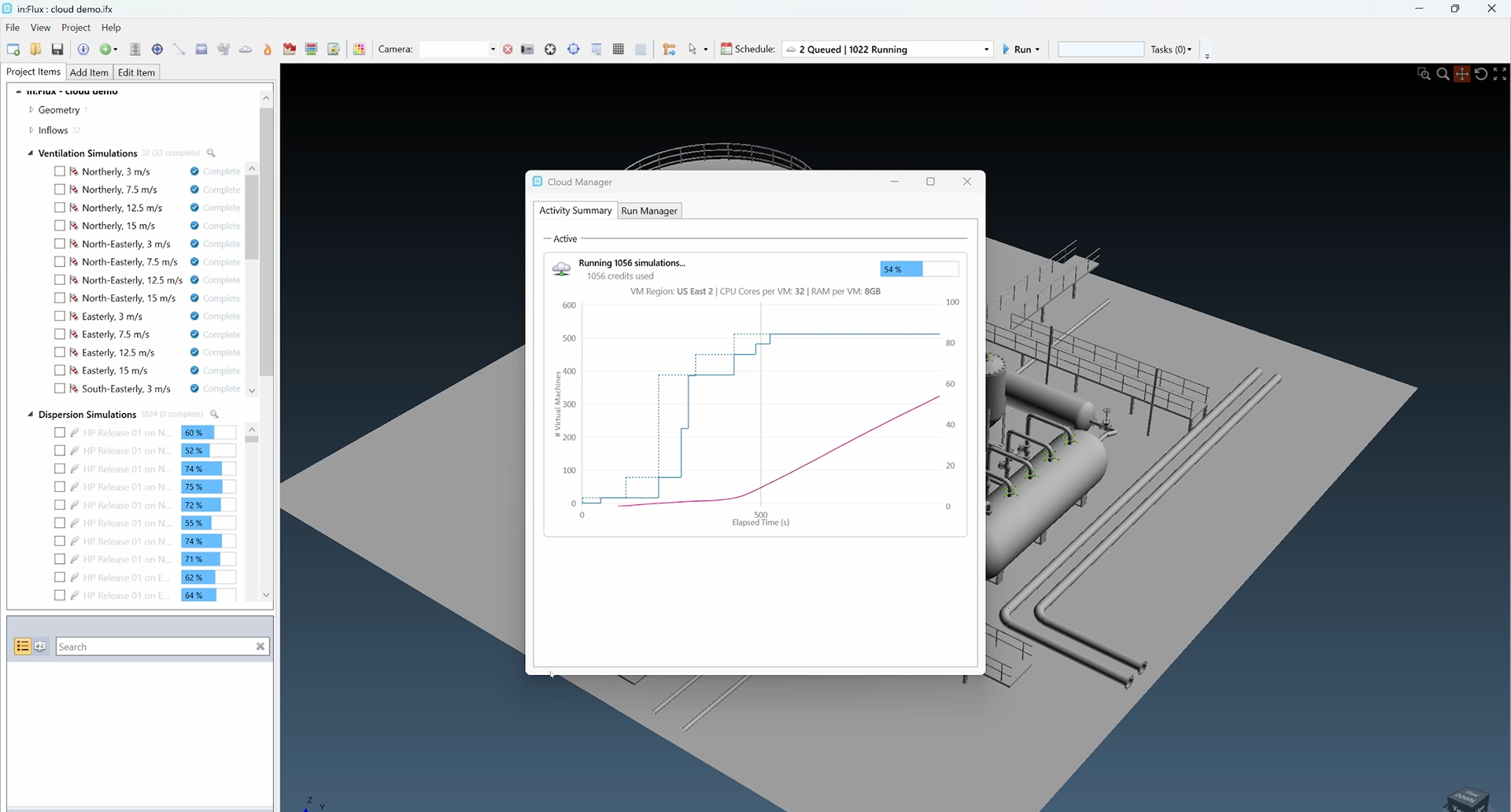Click the empty field left of Tasks
This screenshot has width=1511, height=812.
point(1100,50)
